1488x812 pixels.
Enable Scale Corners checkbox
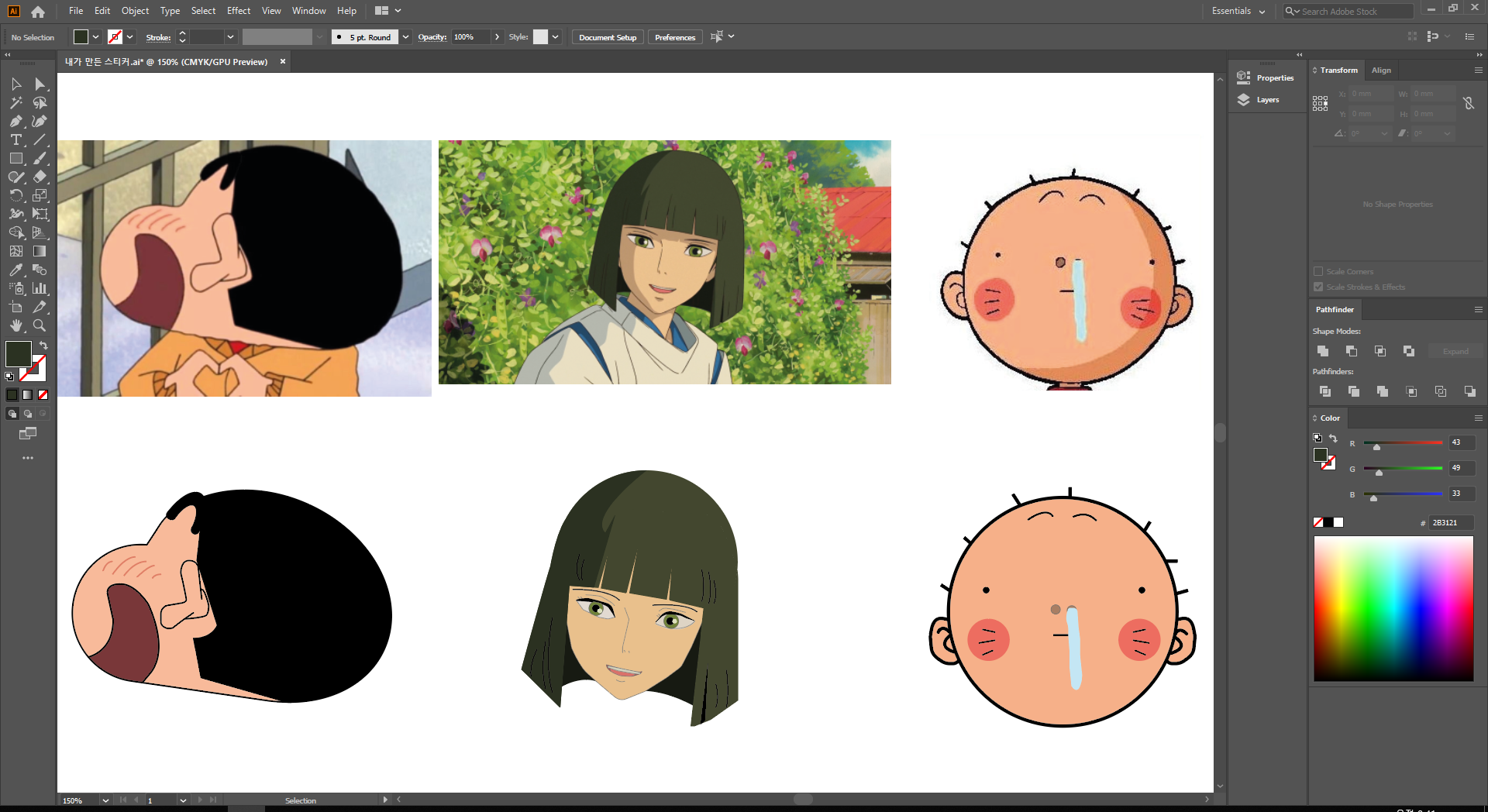point(1318,271)
